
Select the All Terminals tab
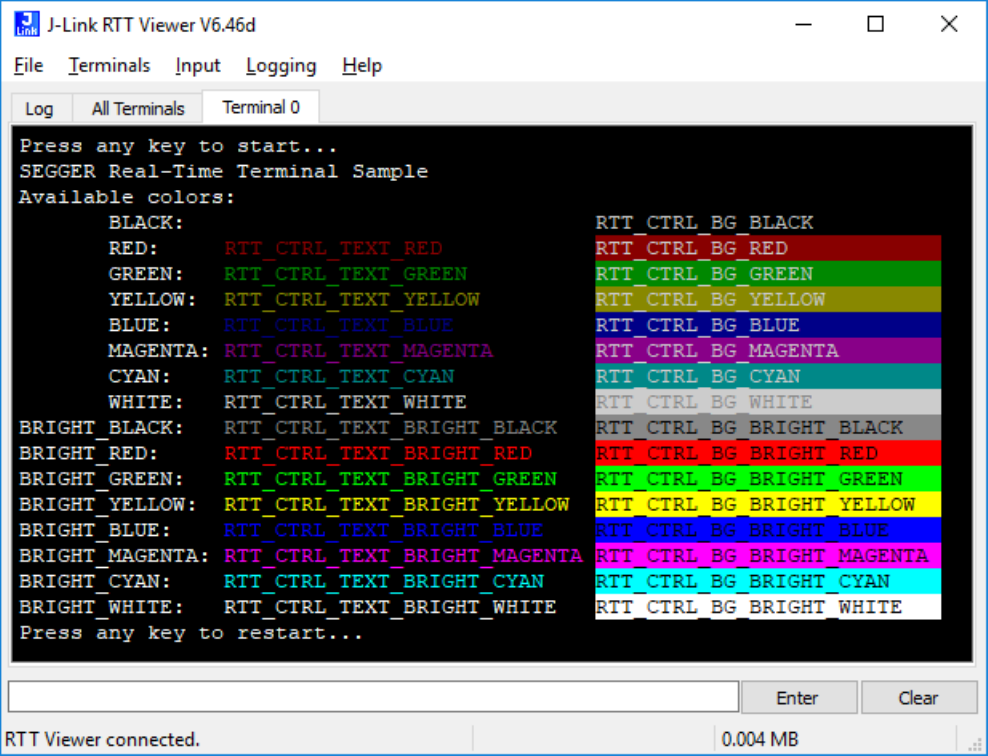coord(138,109)
